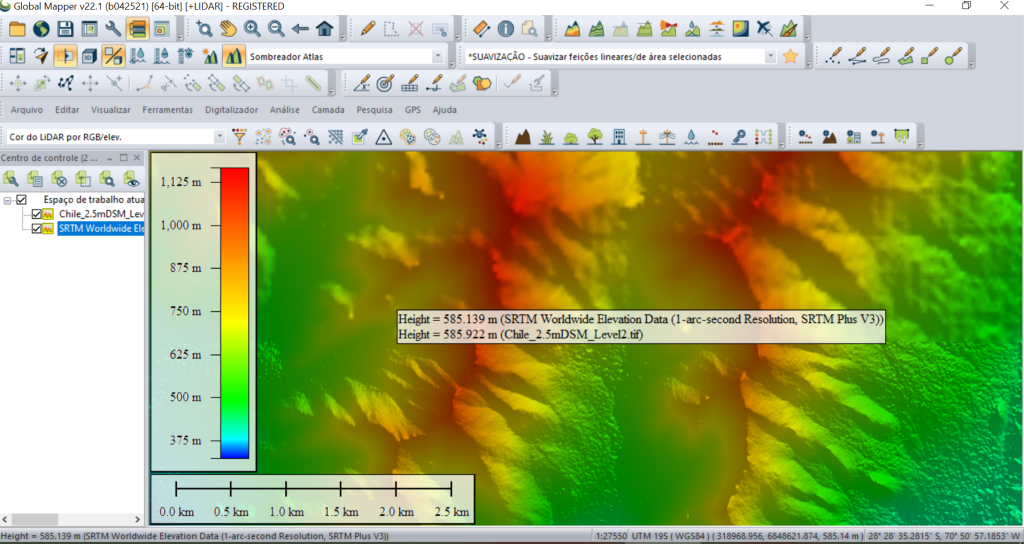Collapse the workspace tree node

pyautogui.click(x=7, y=200)
